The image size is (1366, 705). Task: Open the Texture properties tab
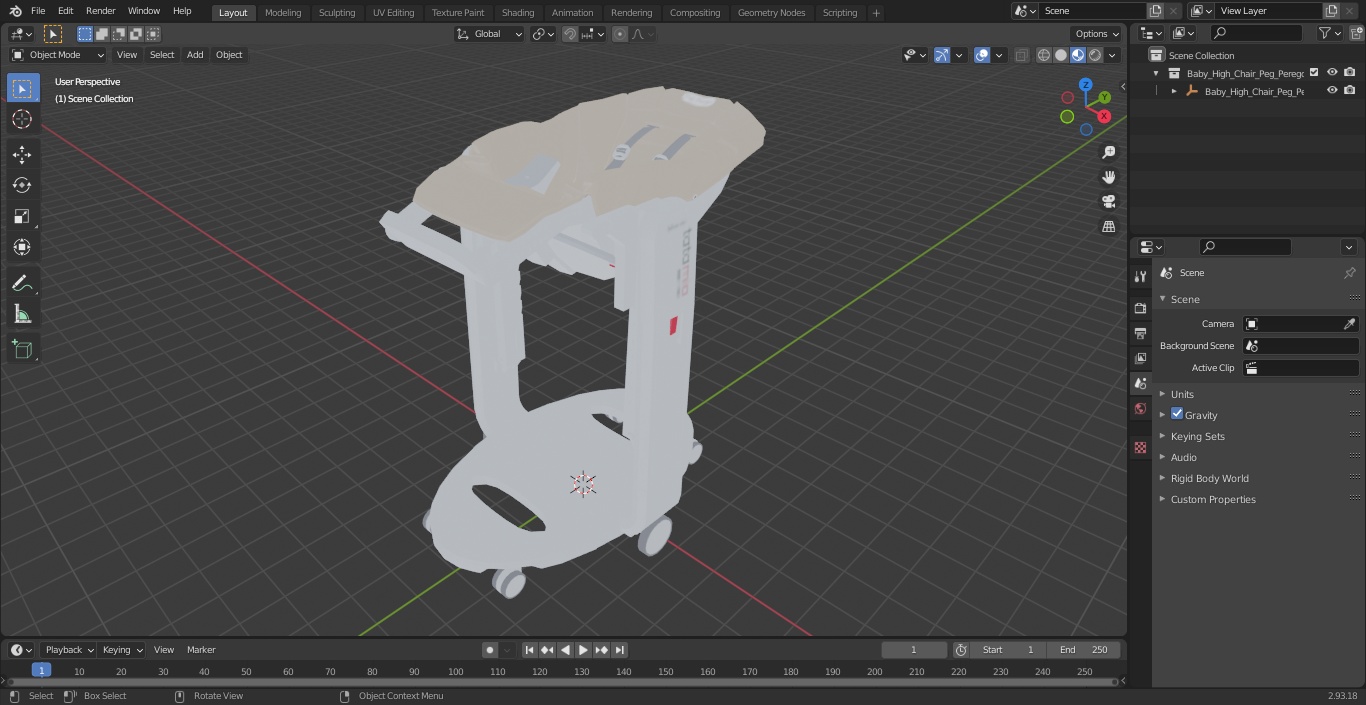(1140, 447)
